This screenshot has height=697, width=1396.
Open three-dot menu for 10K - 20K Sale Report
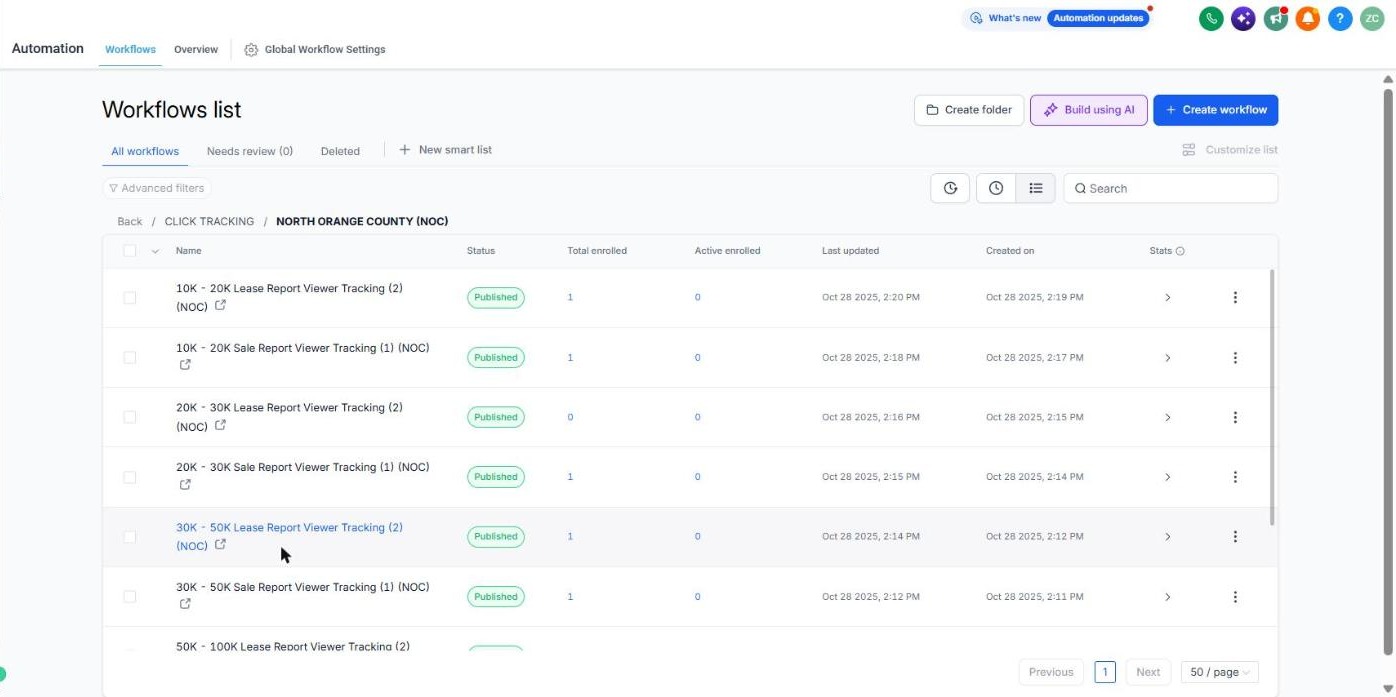1235,357
